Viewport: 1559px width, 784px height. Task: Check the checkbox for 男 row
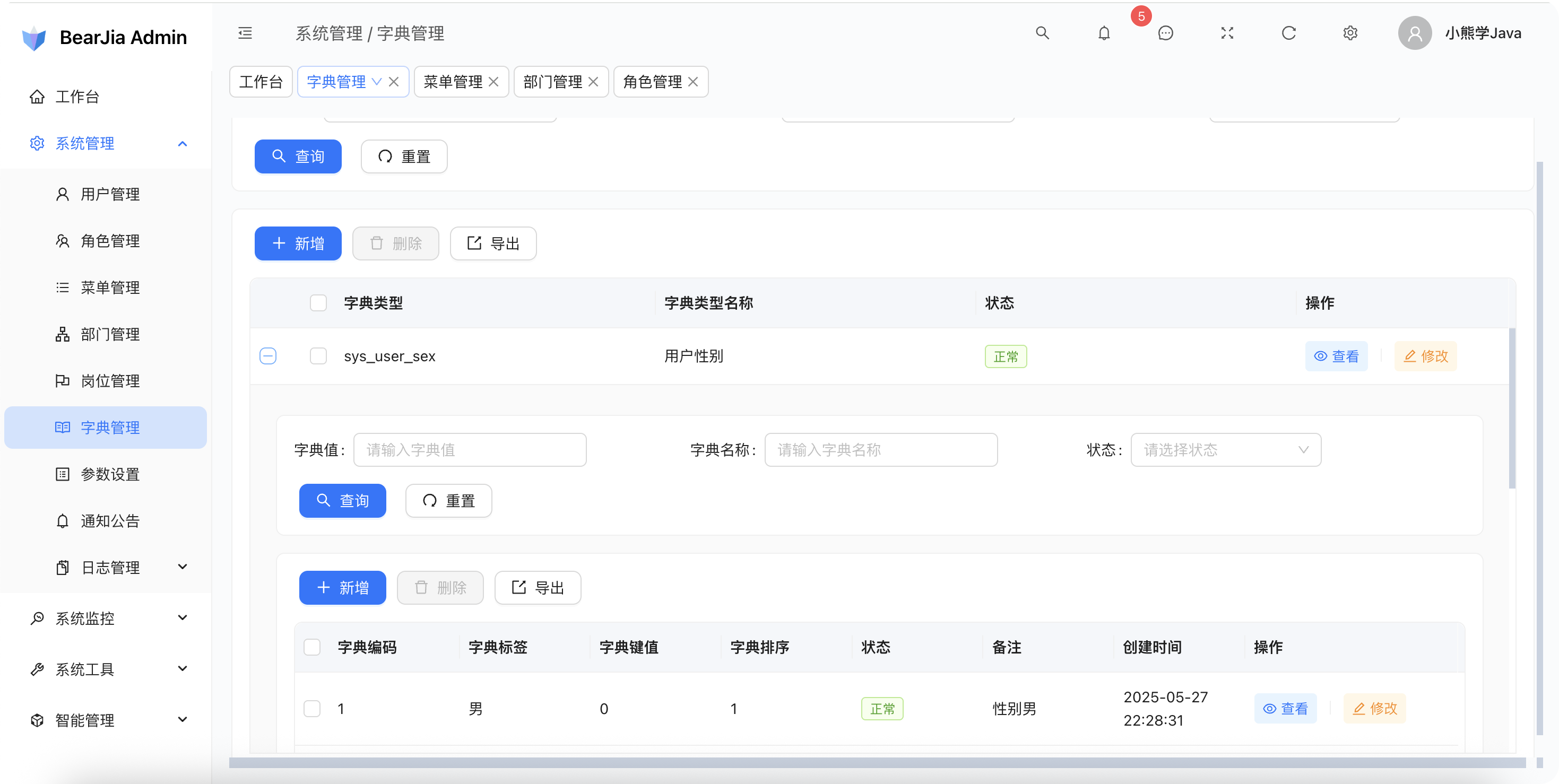[x=311, y=708]
